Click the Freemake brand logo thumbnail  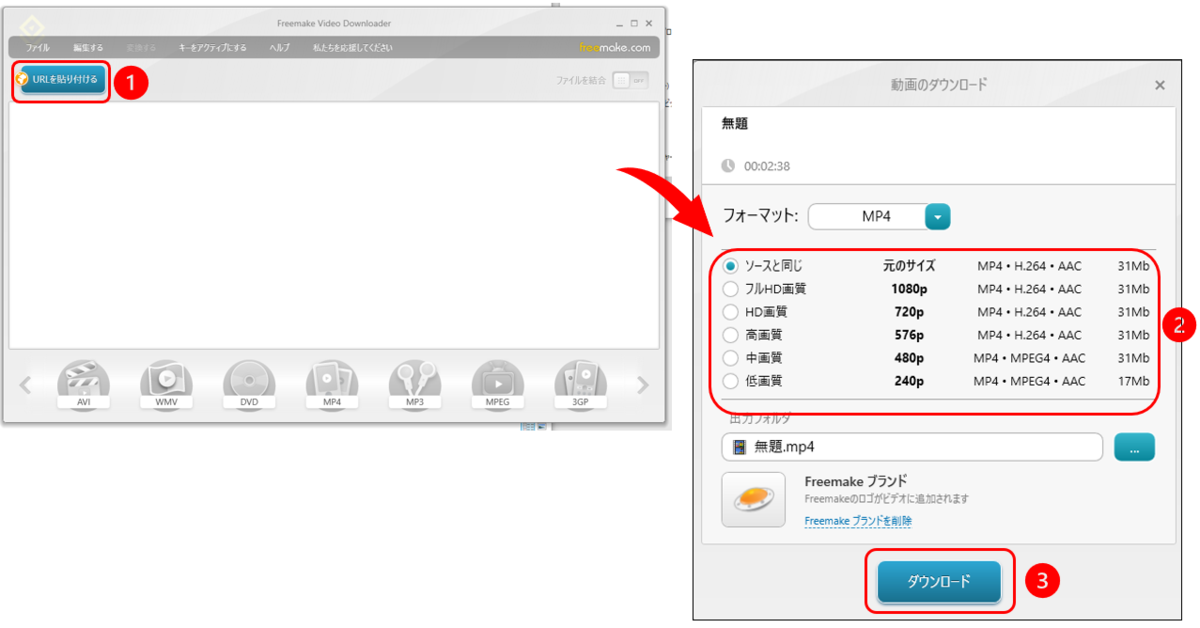[x=753, y=500]
